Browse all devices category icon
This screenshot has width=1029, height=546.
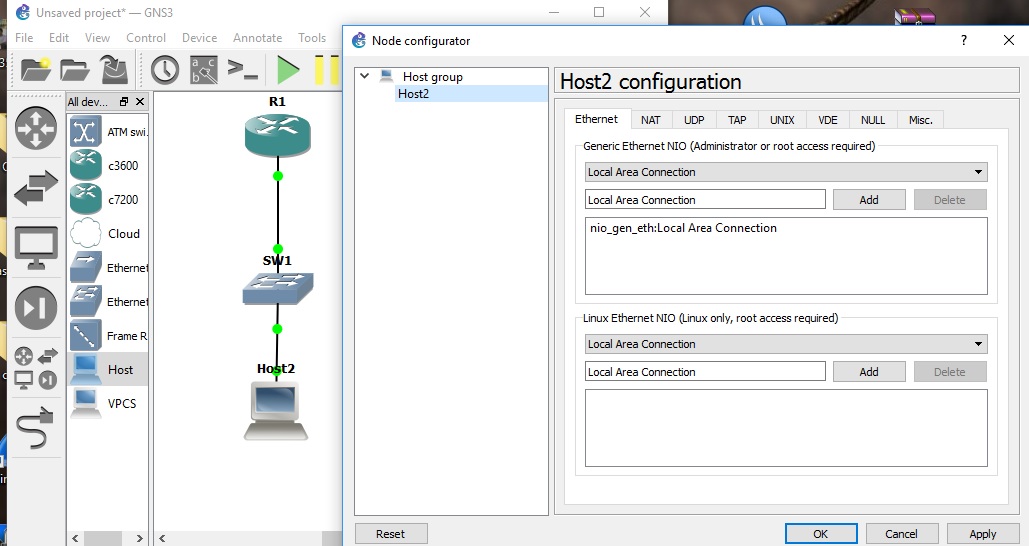click(x=36, y=368)
